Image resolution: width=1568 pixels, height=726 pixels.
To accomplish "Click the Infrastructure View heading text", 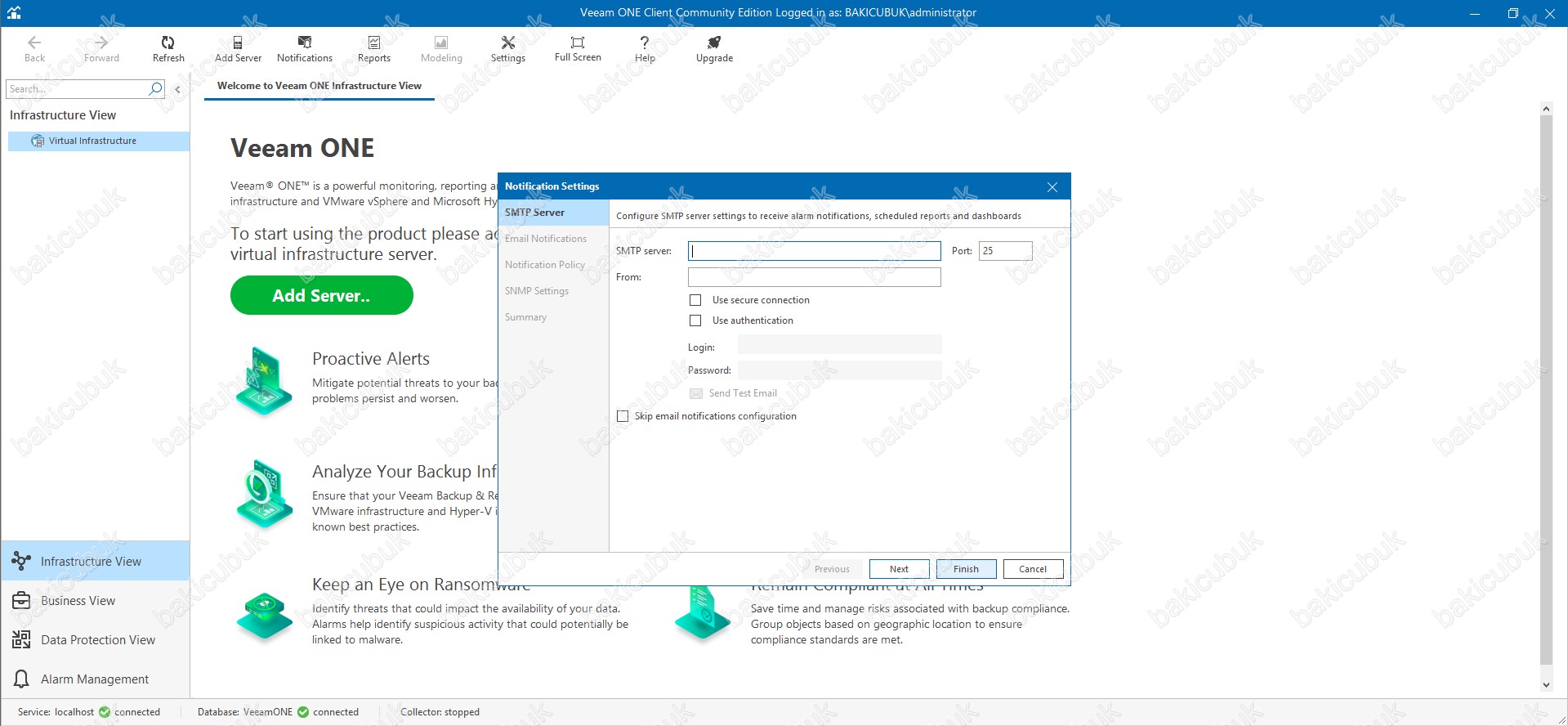I will pos(63,115).
